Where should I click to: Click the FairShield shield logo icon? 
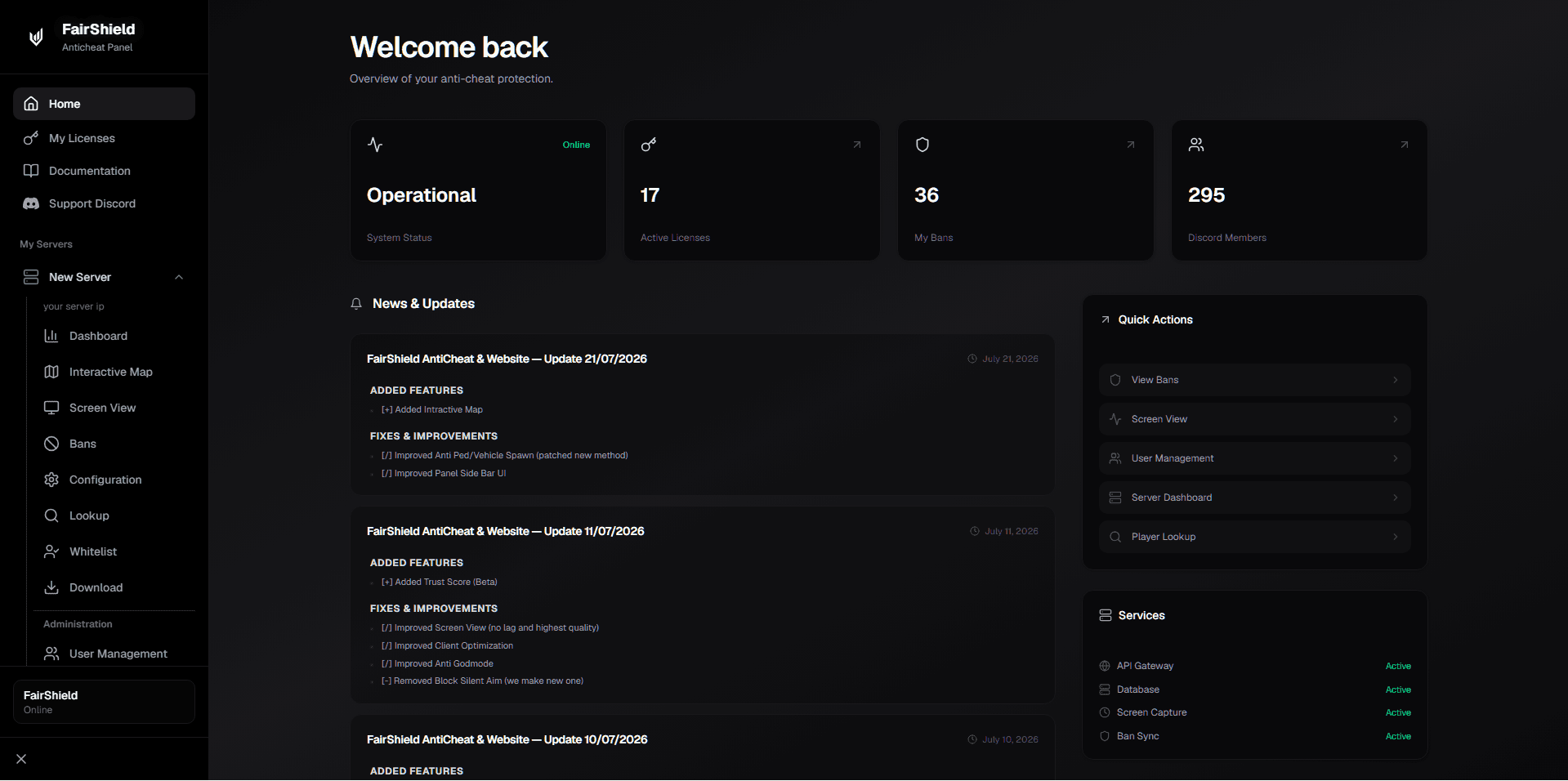click(36, 38)
